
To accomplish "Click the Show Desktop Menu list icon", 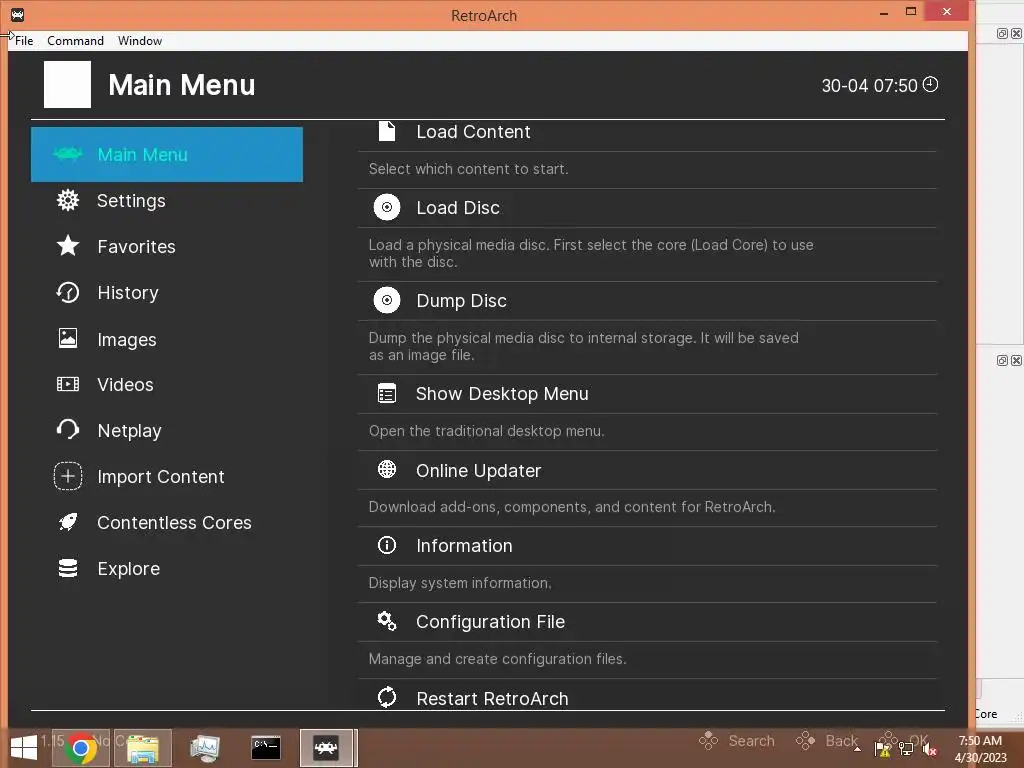I will (387, 394).
